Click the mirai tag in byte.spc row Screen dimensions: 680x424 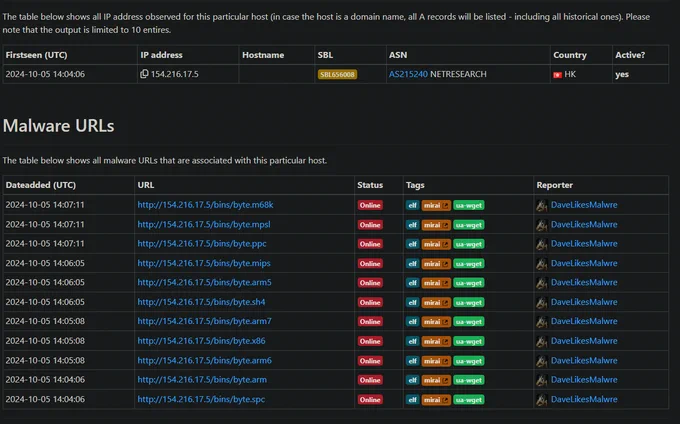tap(436, 400)
